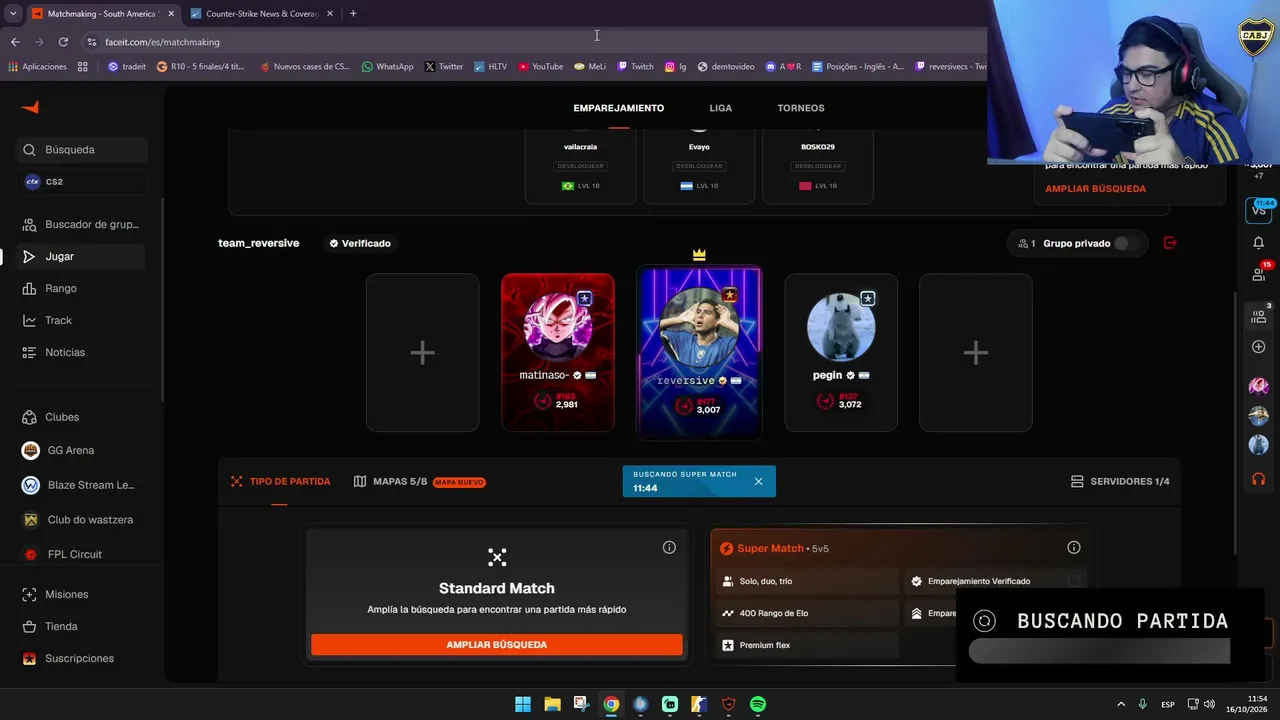Open the VS match timer icon
Image resolution: width=1280 pixels, height=720 pixels.
[1259, 209]
